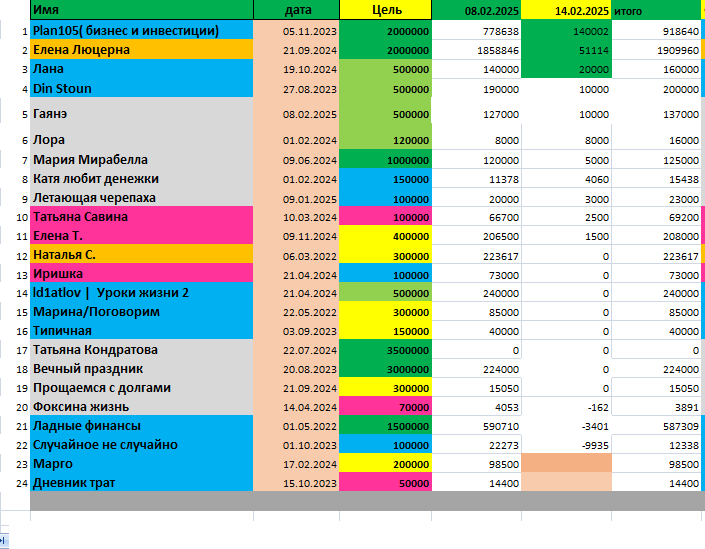
Task: Click the negative value -3401
Action: click(x=567, y=425)
